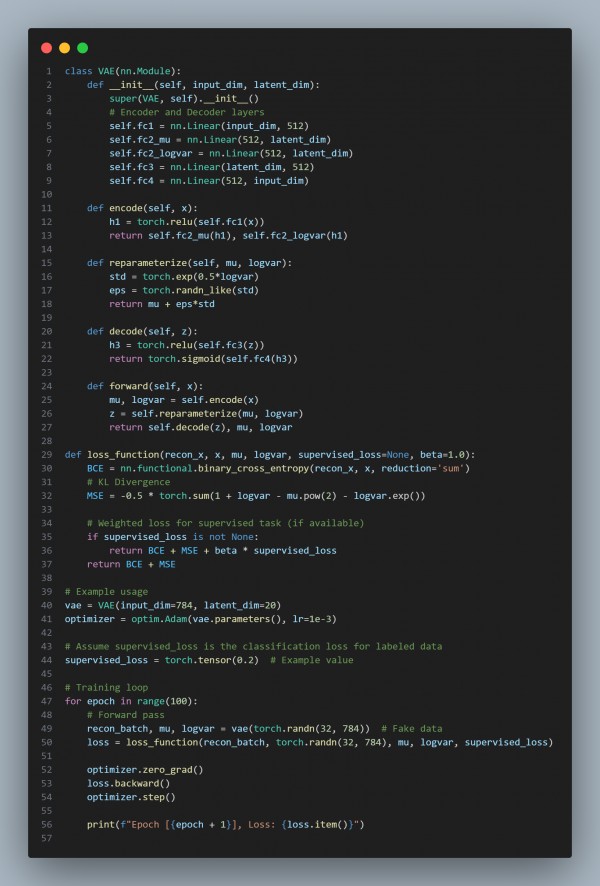Click the "# Training loop" comment
Image resolution: width=600 pixels, height=886 pixels.
pyautogui.click(x=106, y=688)
